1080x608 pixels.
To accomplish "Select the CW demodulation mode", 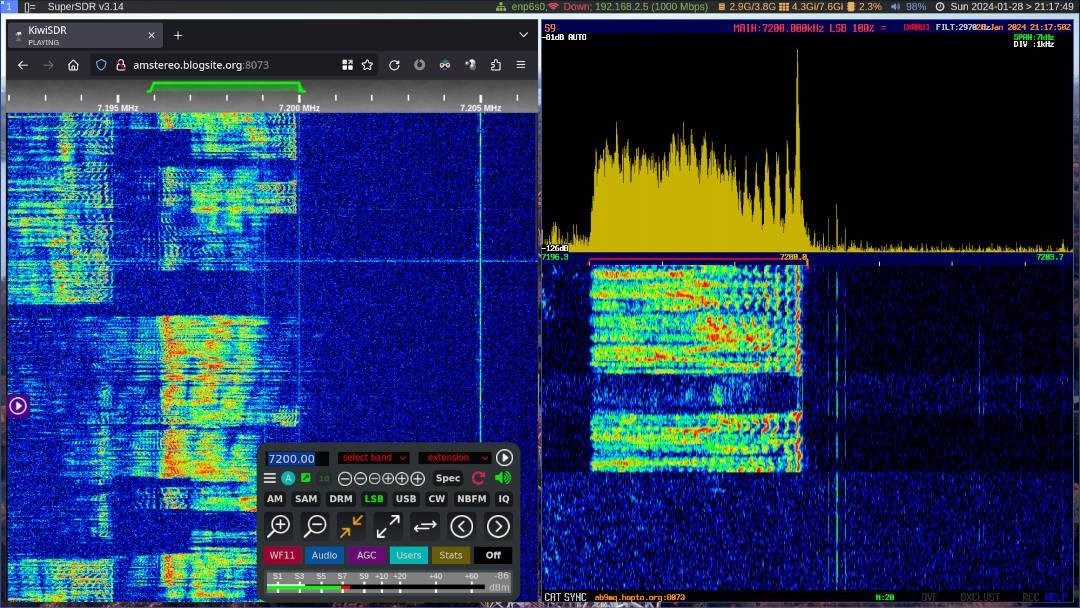I will coord(437,499).
